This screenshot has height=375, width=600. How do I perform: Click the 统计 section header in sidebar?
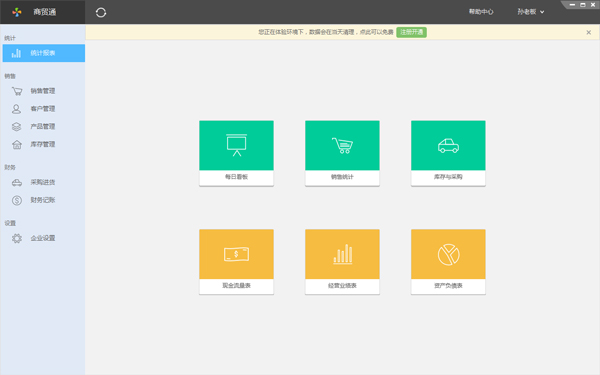(10, 38)
